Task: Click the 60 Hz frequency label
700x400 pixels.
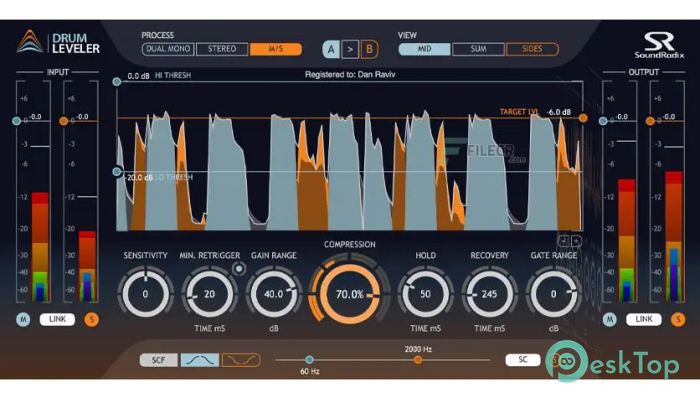Action: click(x=309, y=371)
